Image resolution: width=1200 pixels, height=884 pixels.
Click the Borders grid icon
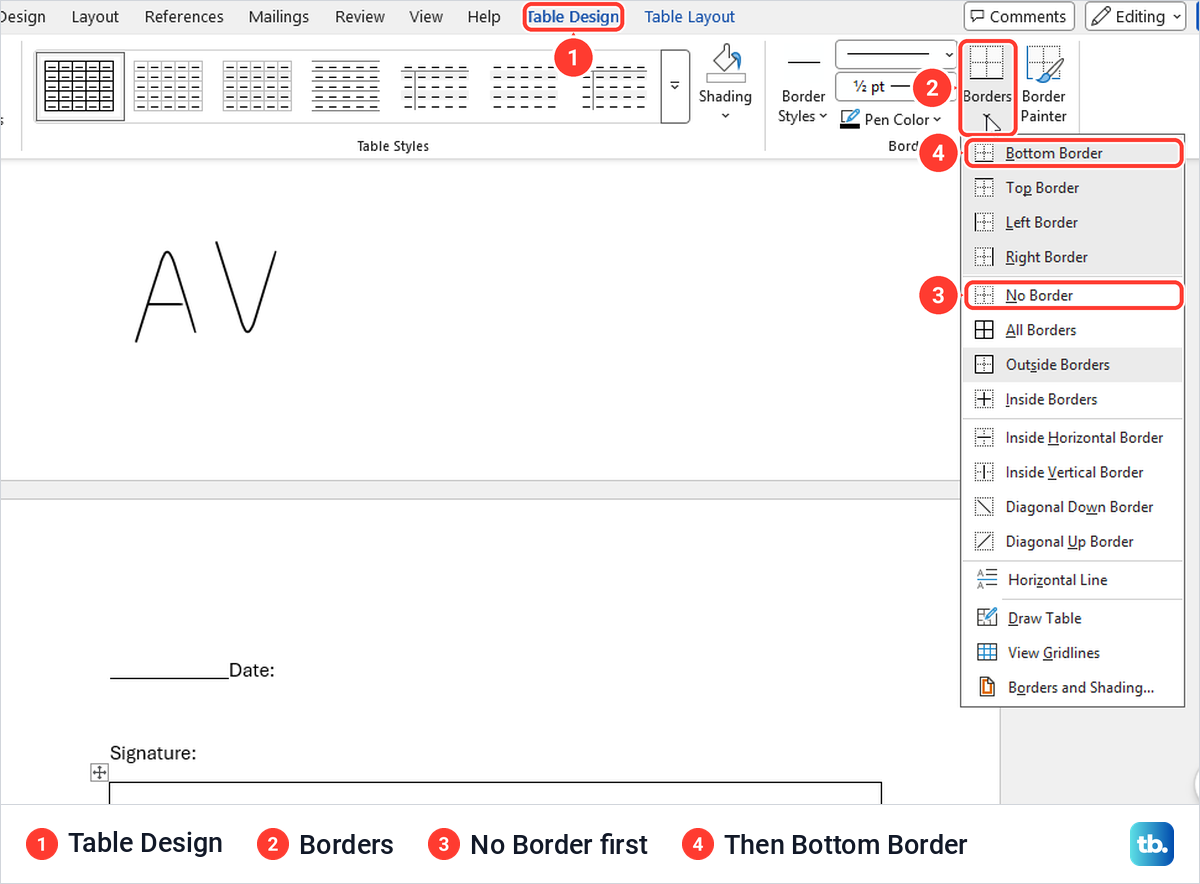point(987,65)
